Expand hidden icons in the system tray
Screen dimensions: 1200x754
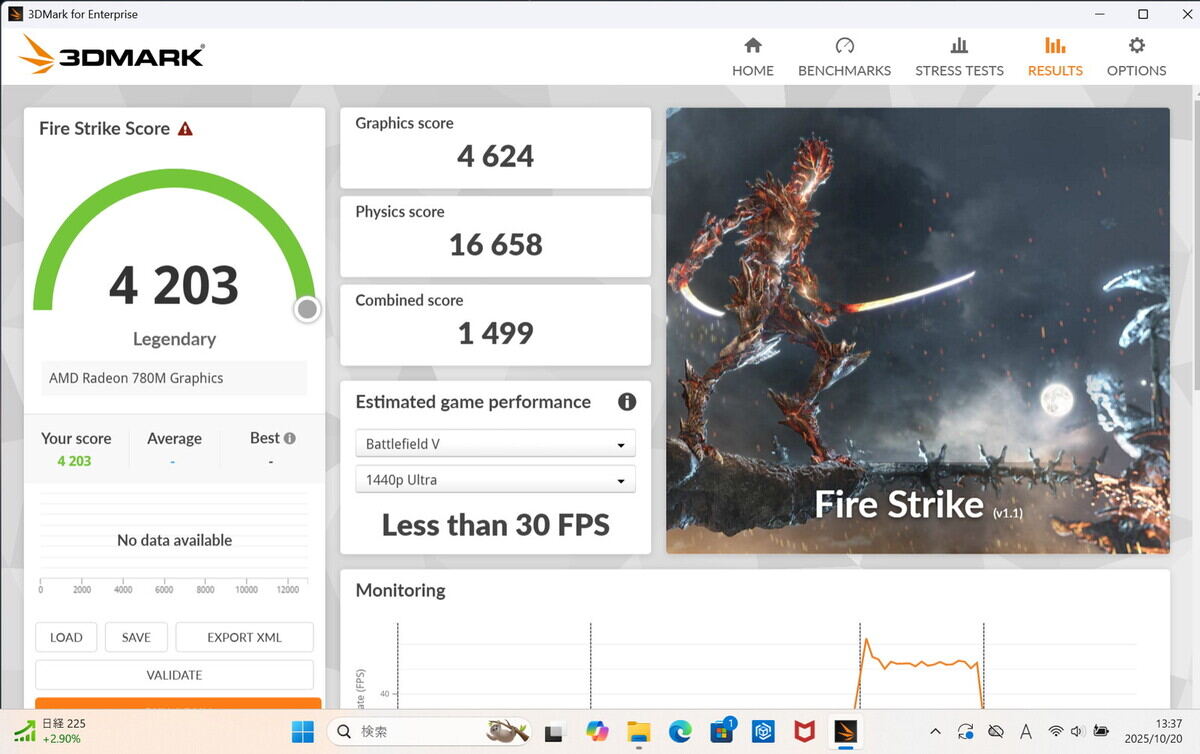pyautogui.click(x=936, y=731)
